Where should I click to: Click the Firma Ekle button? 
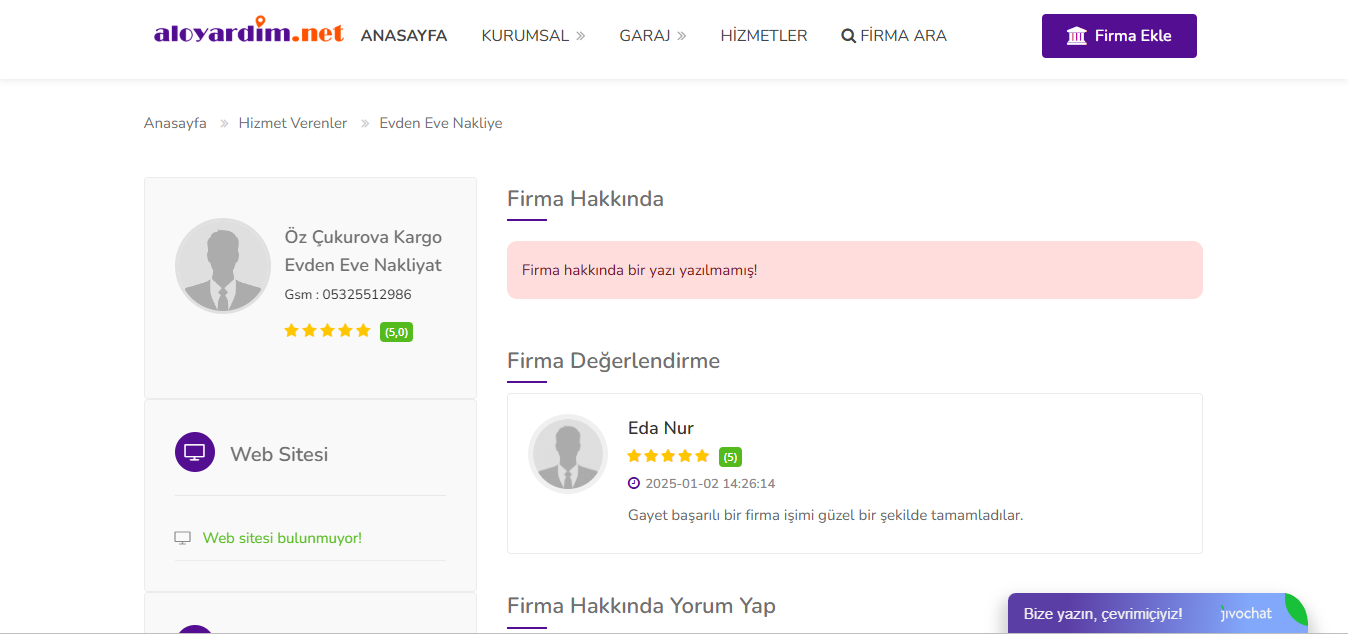click(1119, 36)
